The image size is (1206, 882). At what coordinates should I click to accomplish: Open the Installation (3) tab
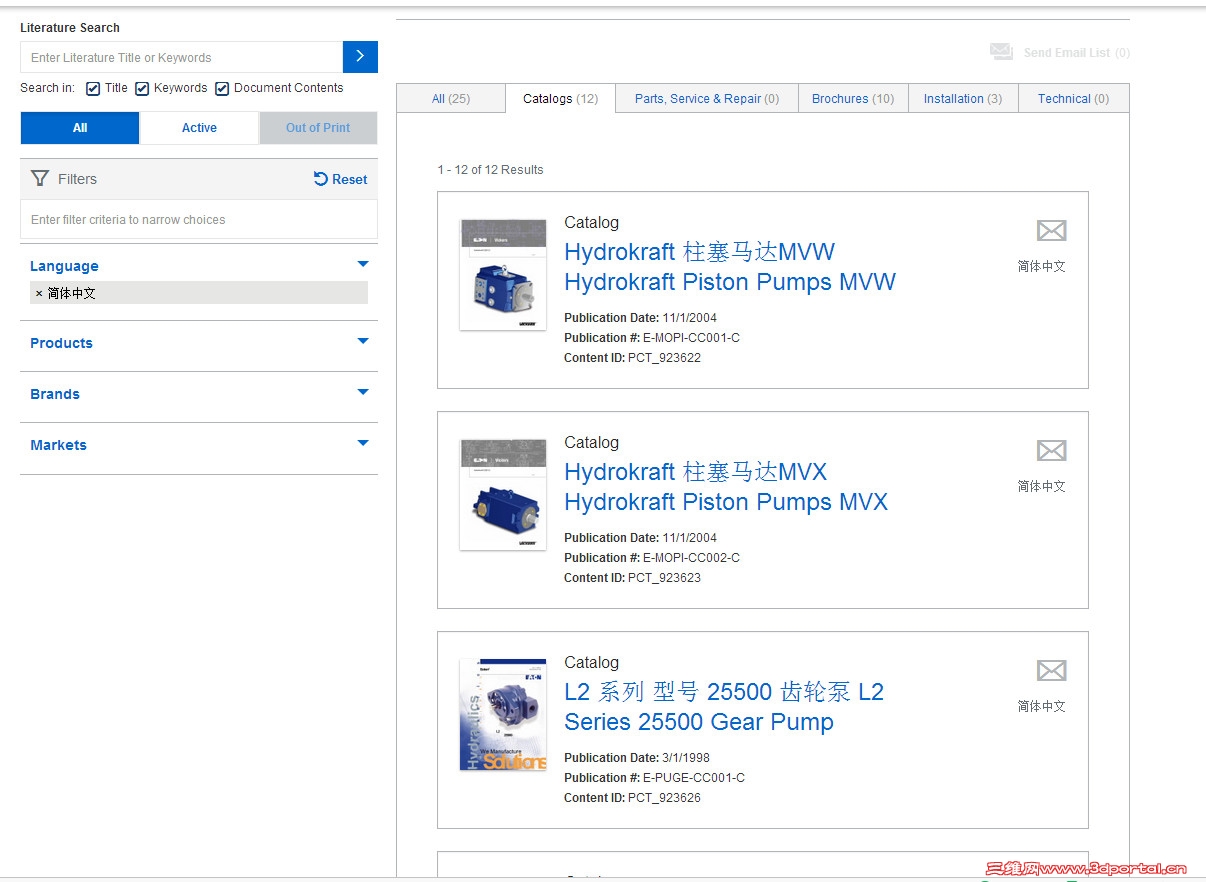(963, 98)
